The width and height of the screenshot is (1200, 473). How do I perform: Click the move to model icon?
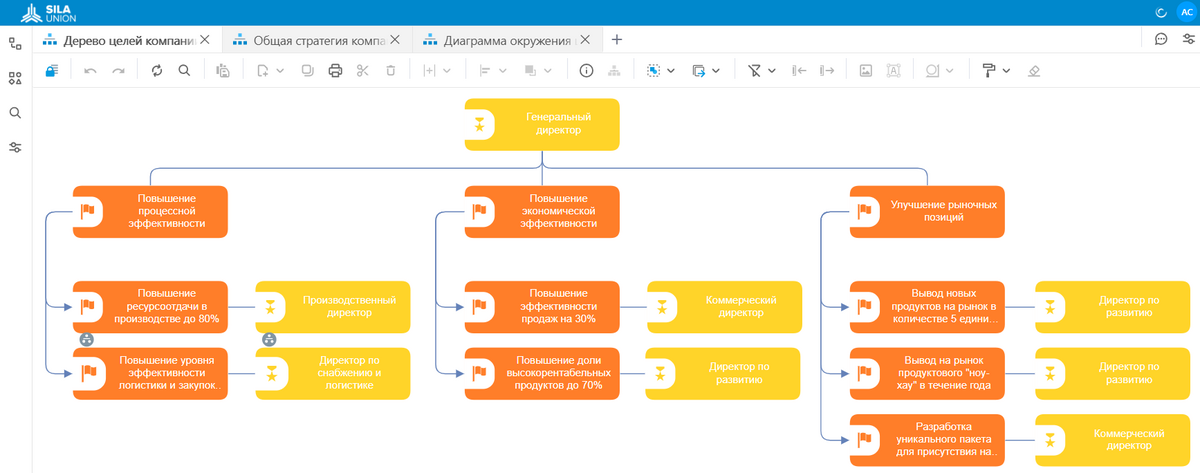(x=699, y=70)
